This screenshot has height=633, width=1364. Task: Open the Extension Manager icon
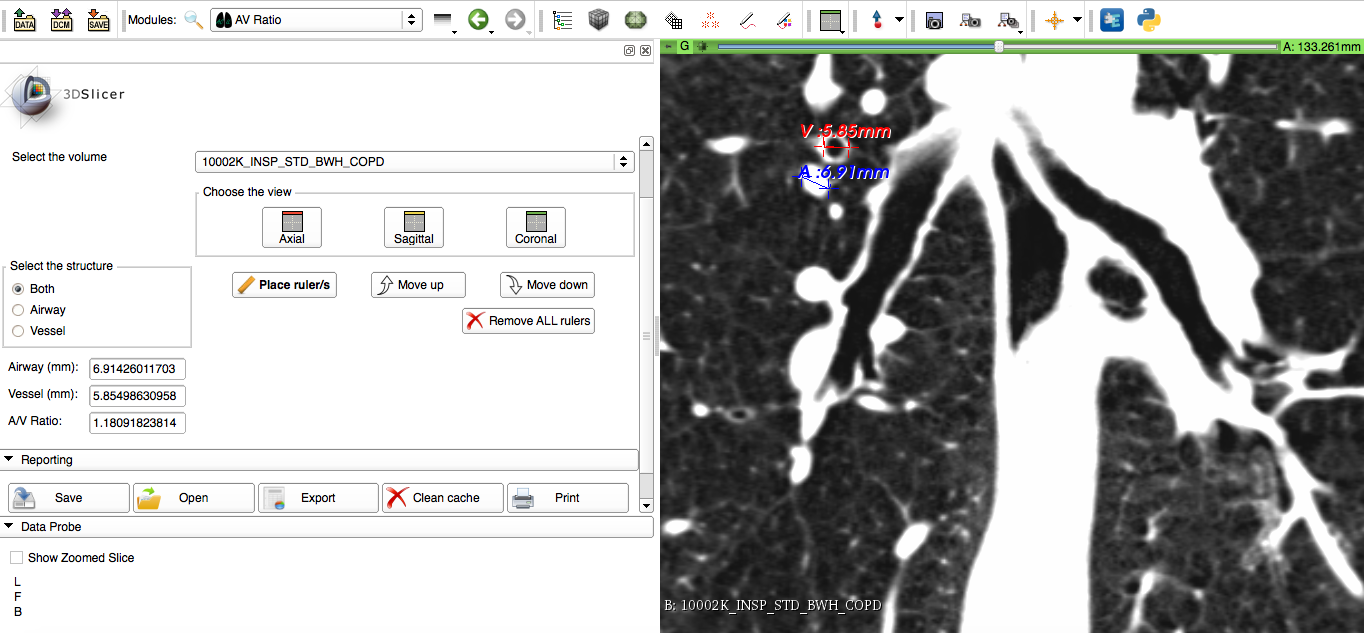pyautogui.click(x=1111, y=20)
